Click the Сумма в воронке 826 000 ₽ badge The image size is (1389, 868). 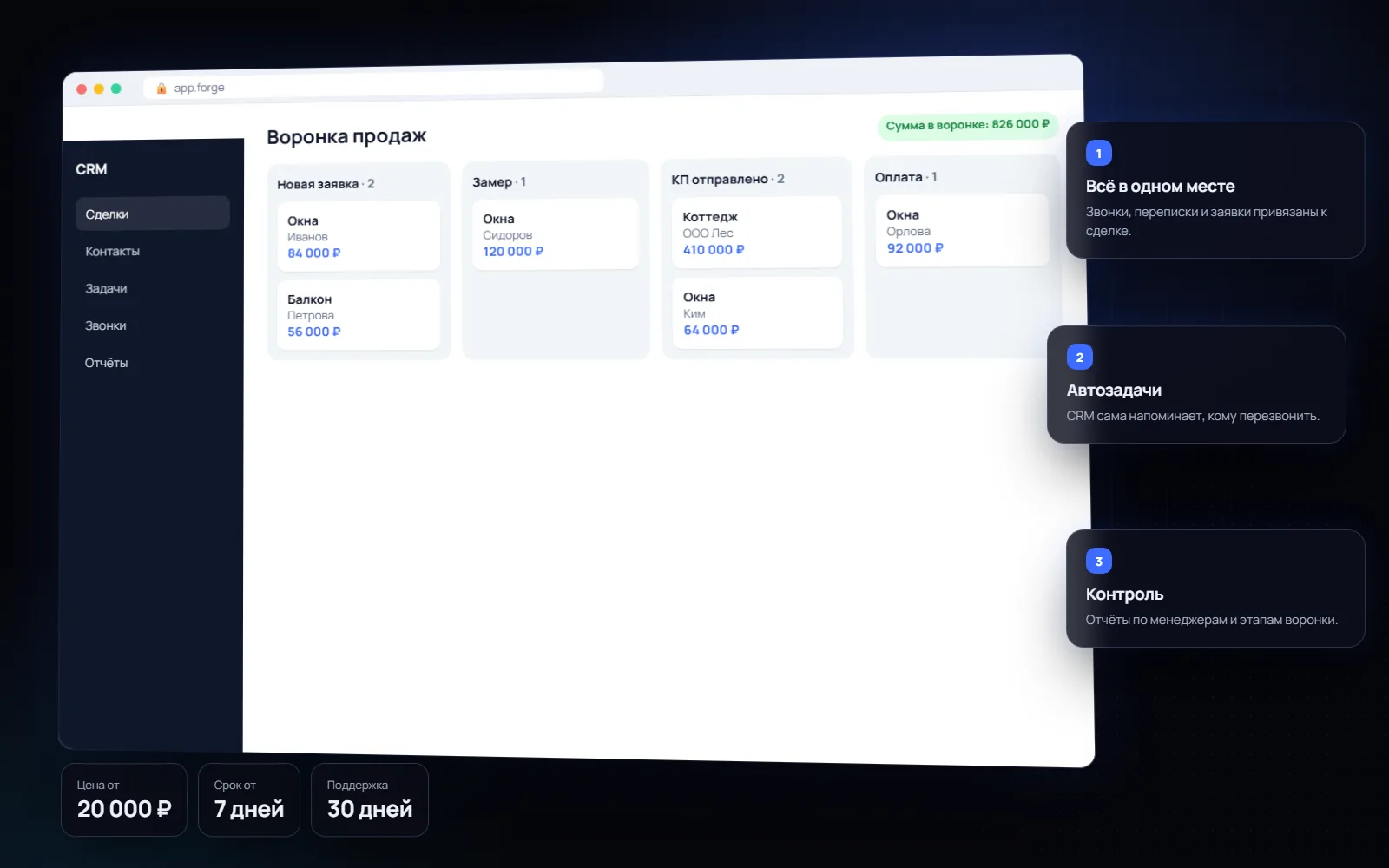pyautogui.click(x=967, y=125)
